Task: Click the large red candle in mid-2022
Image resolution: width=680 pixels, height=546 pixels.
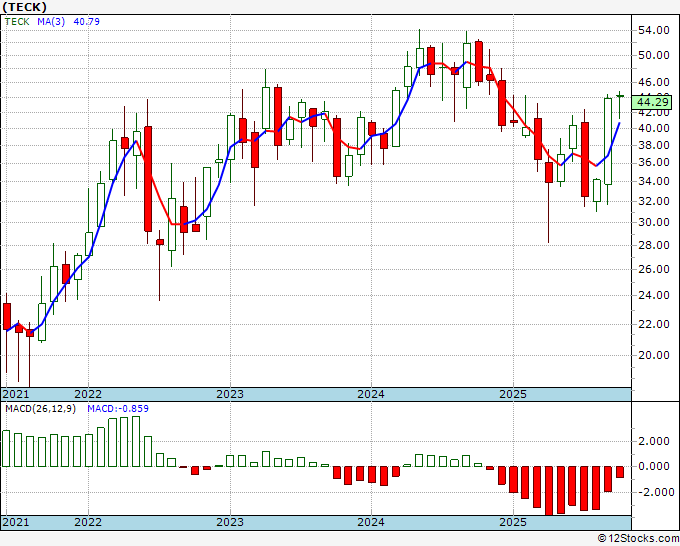Action: pos(148,178)
